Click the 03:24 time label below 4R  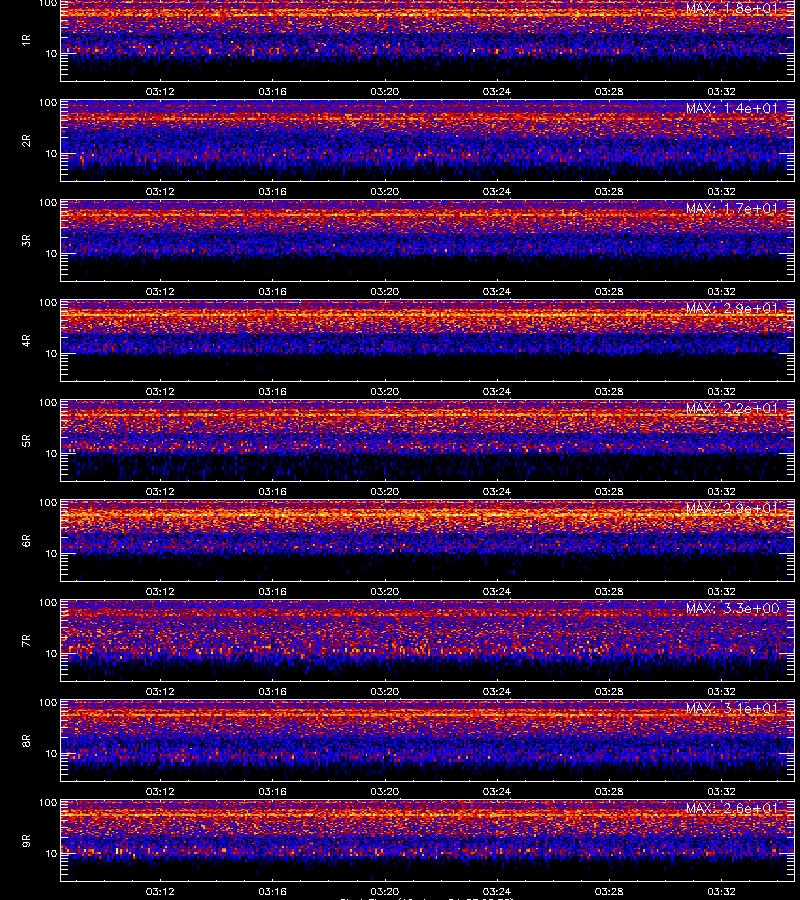click(496, 391)
